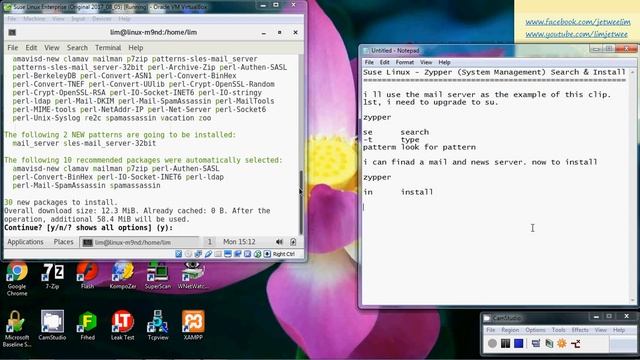Open www.youtube.com/limjetwee link
The width and height of the screenshot is (640, 360).
(576, 34)
